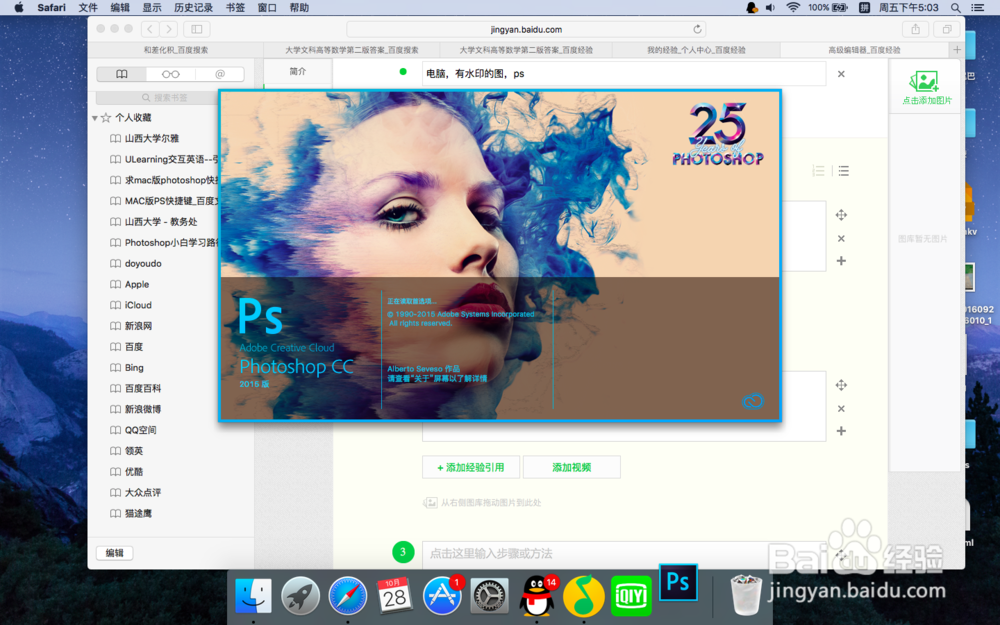Collapse the 个人收藏 disclosure triangle
The width and height of the screenshot is (1000, 625).
tap(95, 117)
